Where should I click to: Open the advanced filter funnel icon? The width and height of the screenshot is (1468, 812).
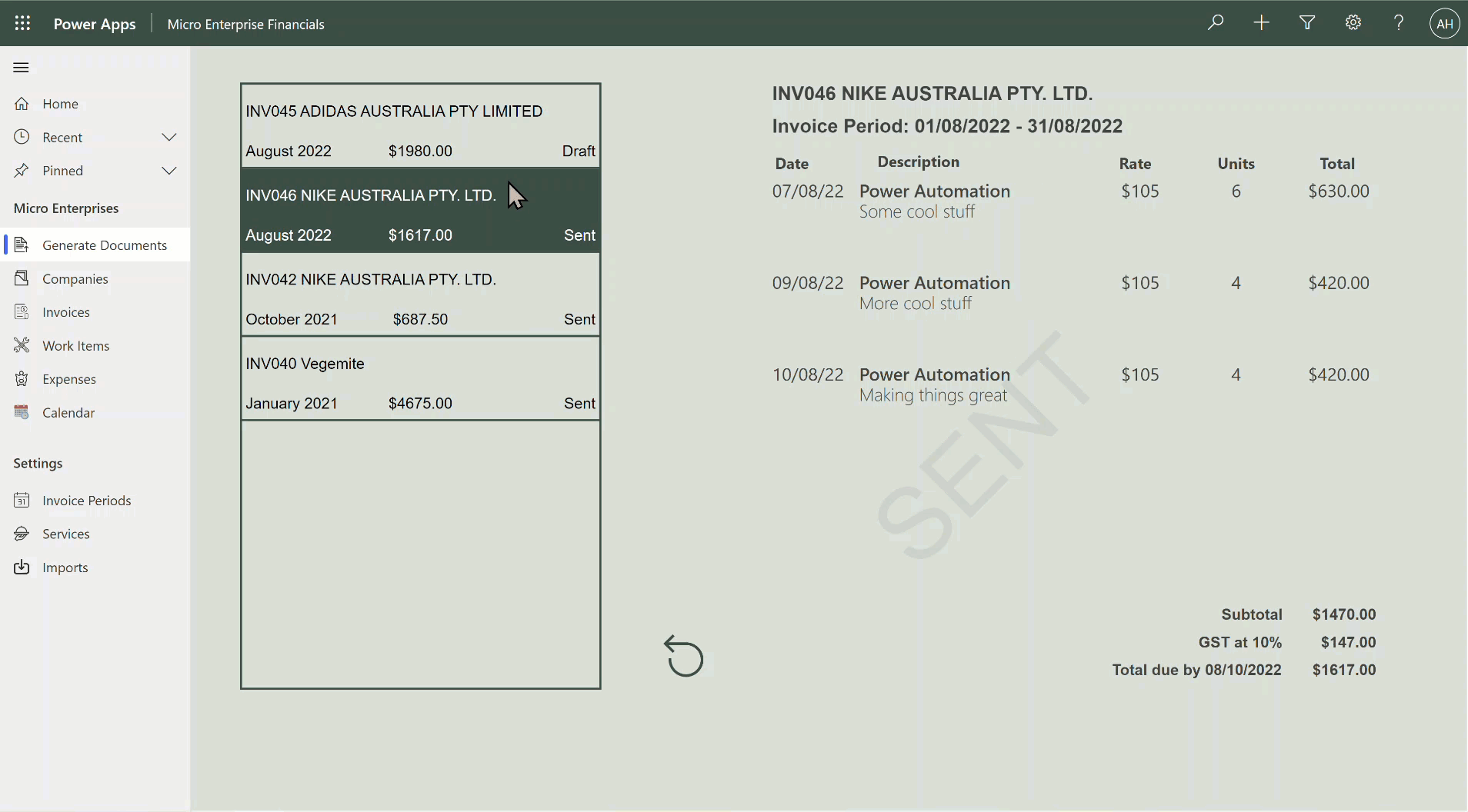1307,22
